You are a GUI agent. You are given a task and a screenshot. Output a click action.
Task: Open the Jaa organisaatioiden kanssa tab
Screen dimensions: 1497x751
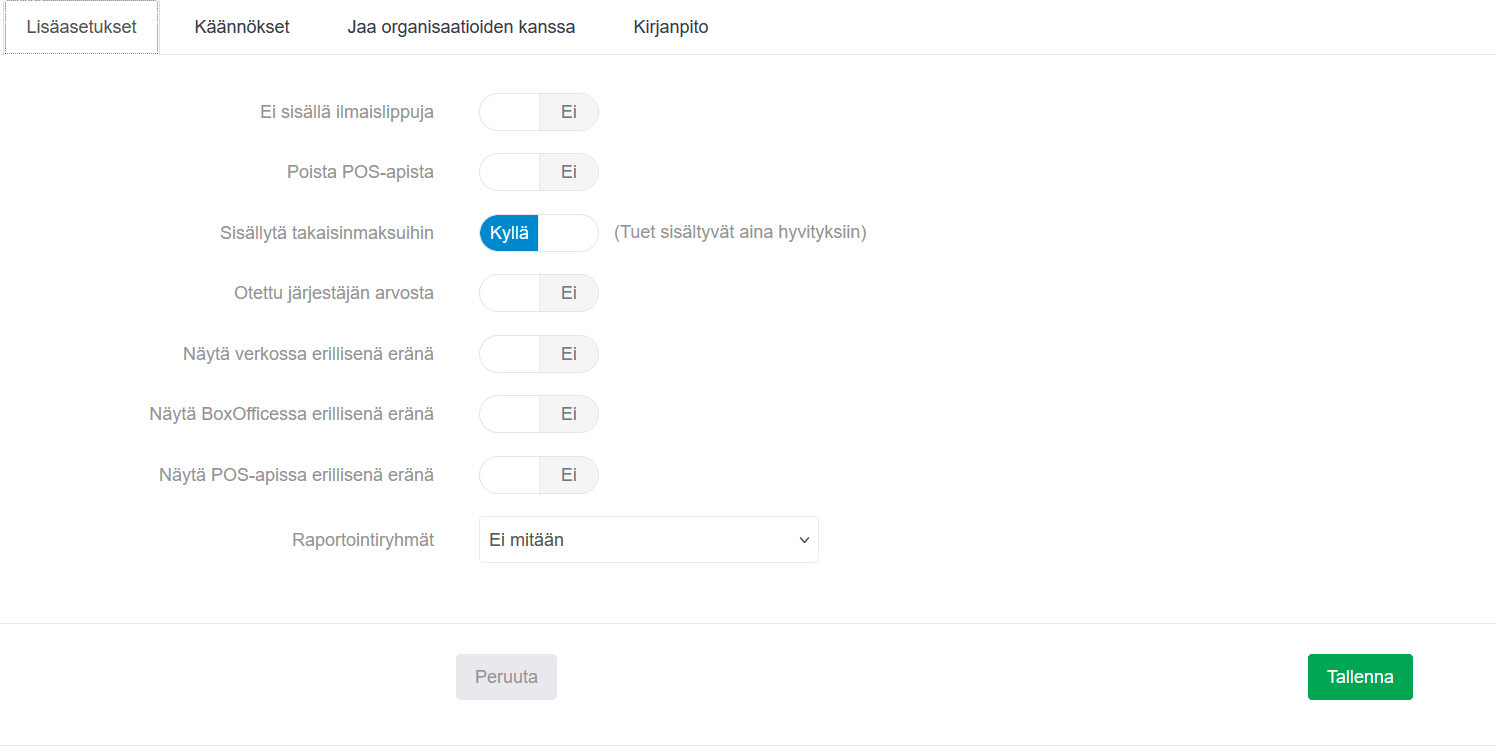pyautogui.click(x=461, y=27)
